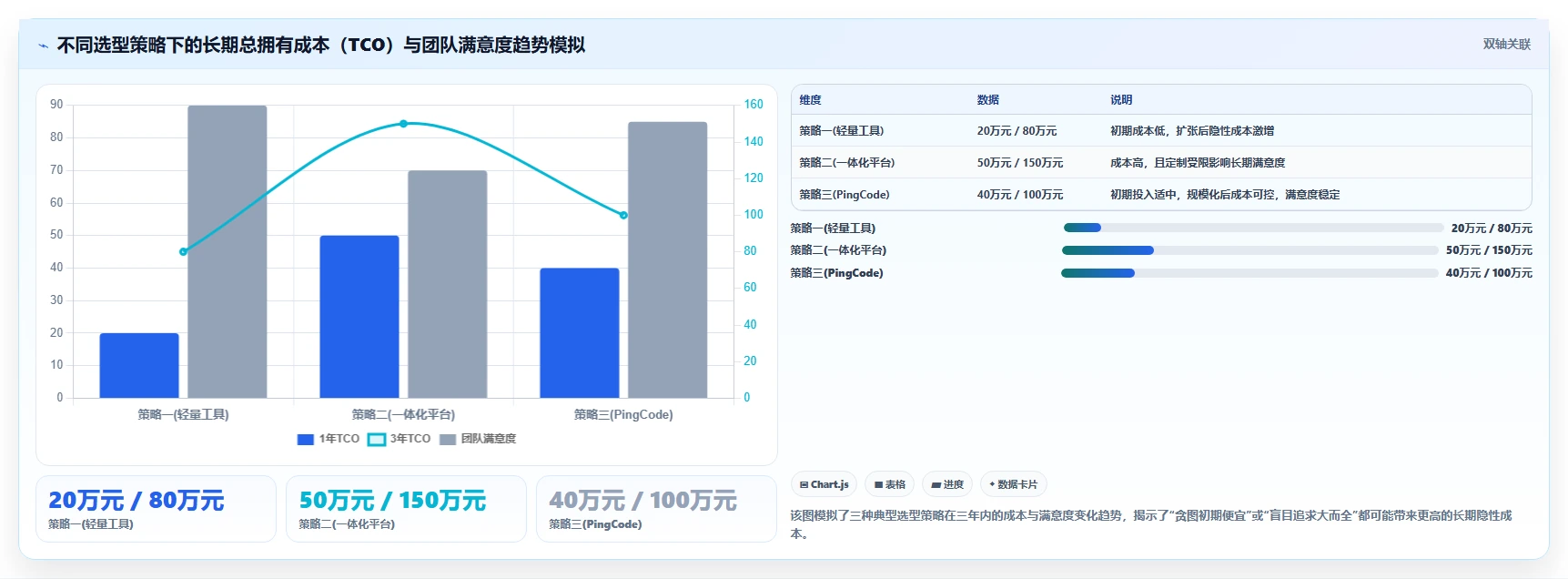1568x579 pixels.
Task: Click x-axis label 策略三(PingCode)
Action: [623, 414]
